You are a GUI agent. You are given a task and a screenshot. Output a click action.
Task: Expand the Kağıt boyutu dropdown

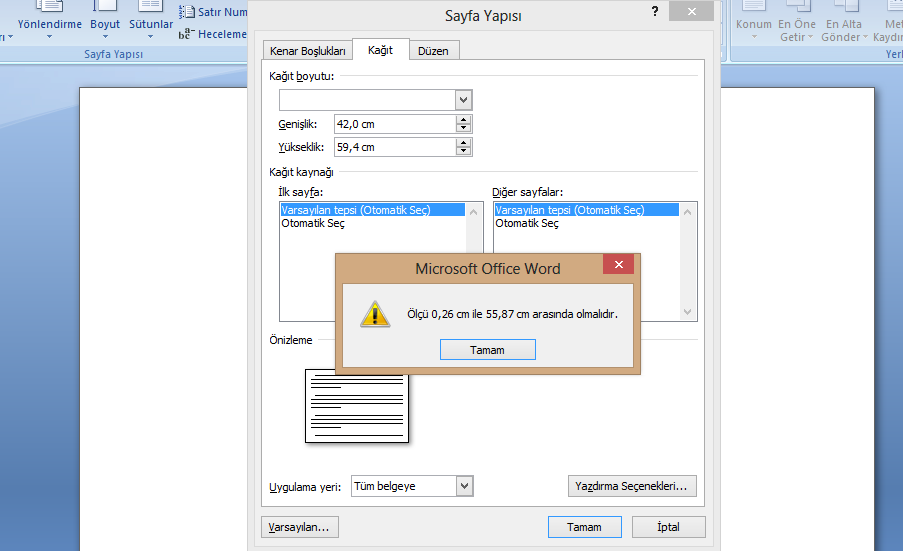463,100
